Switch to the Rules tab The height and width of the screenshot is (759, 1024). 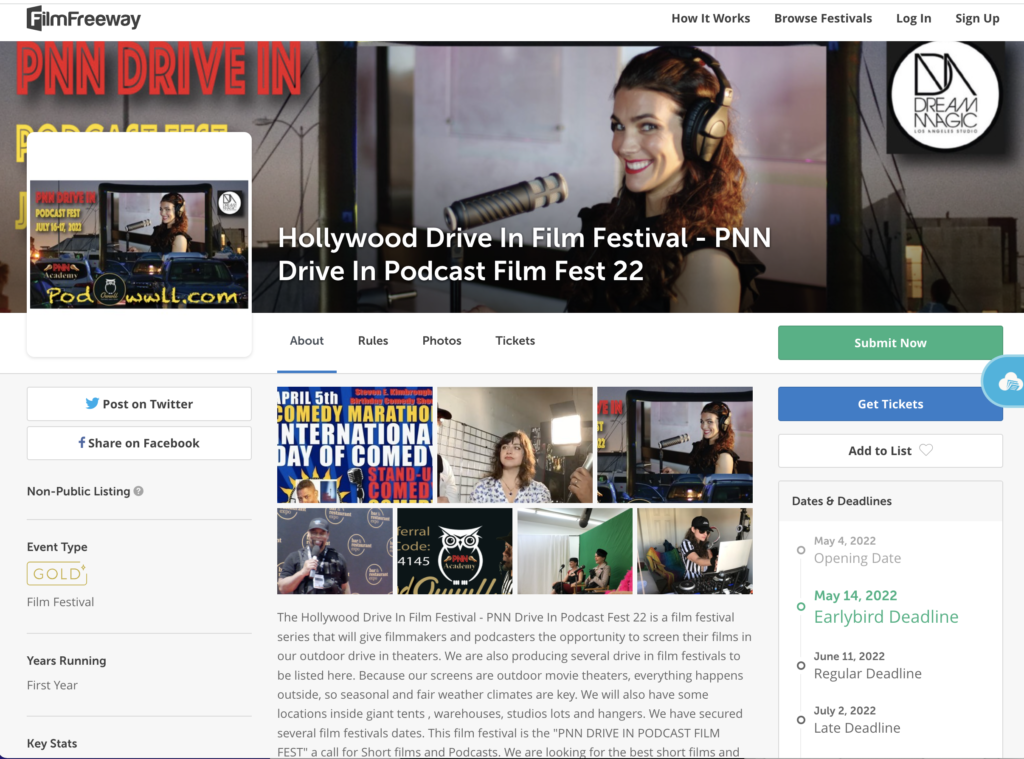[373, 340]
